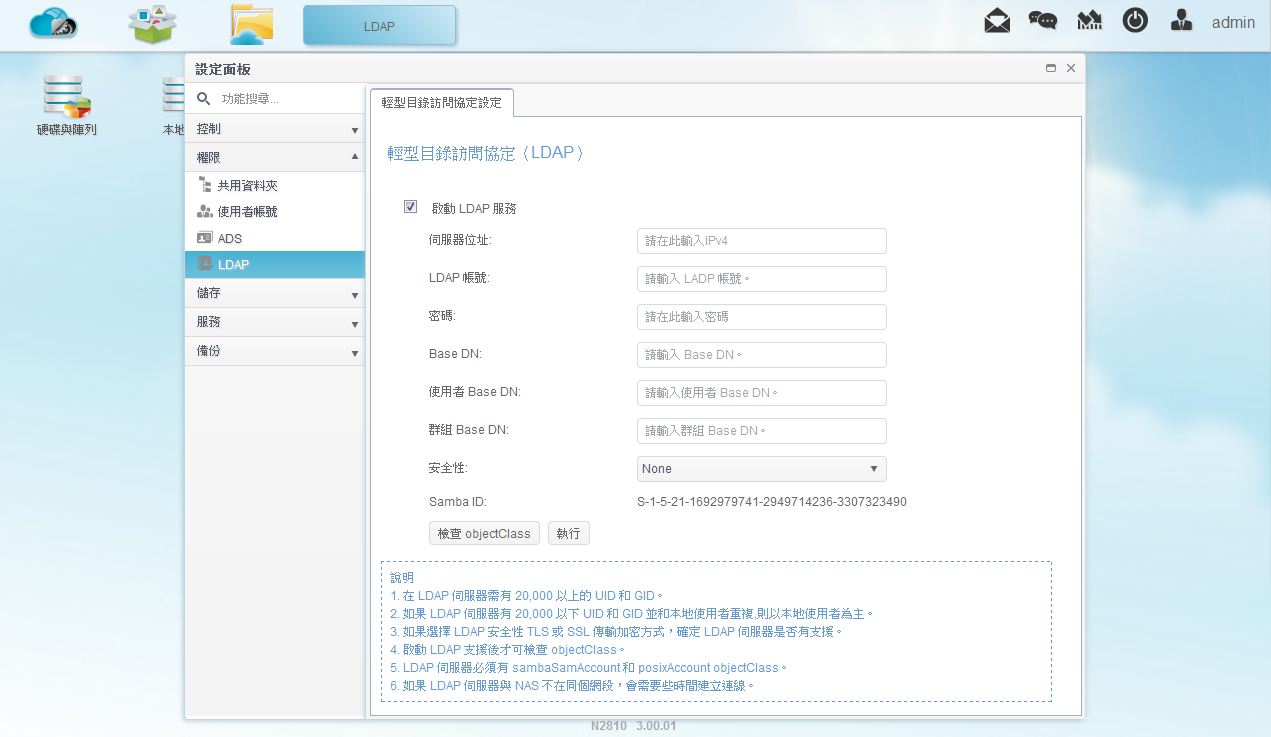Open the App Center green box icon
Image resolution: width=1271 pixels, height=737 pixels.
153,24
